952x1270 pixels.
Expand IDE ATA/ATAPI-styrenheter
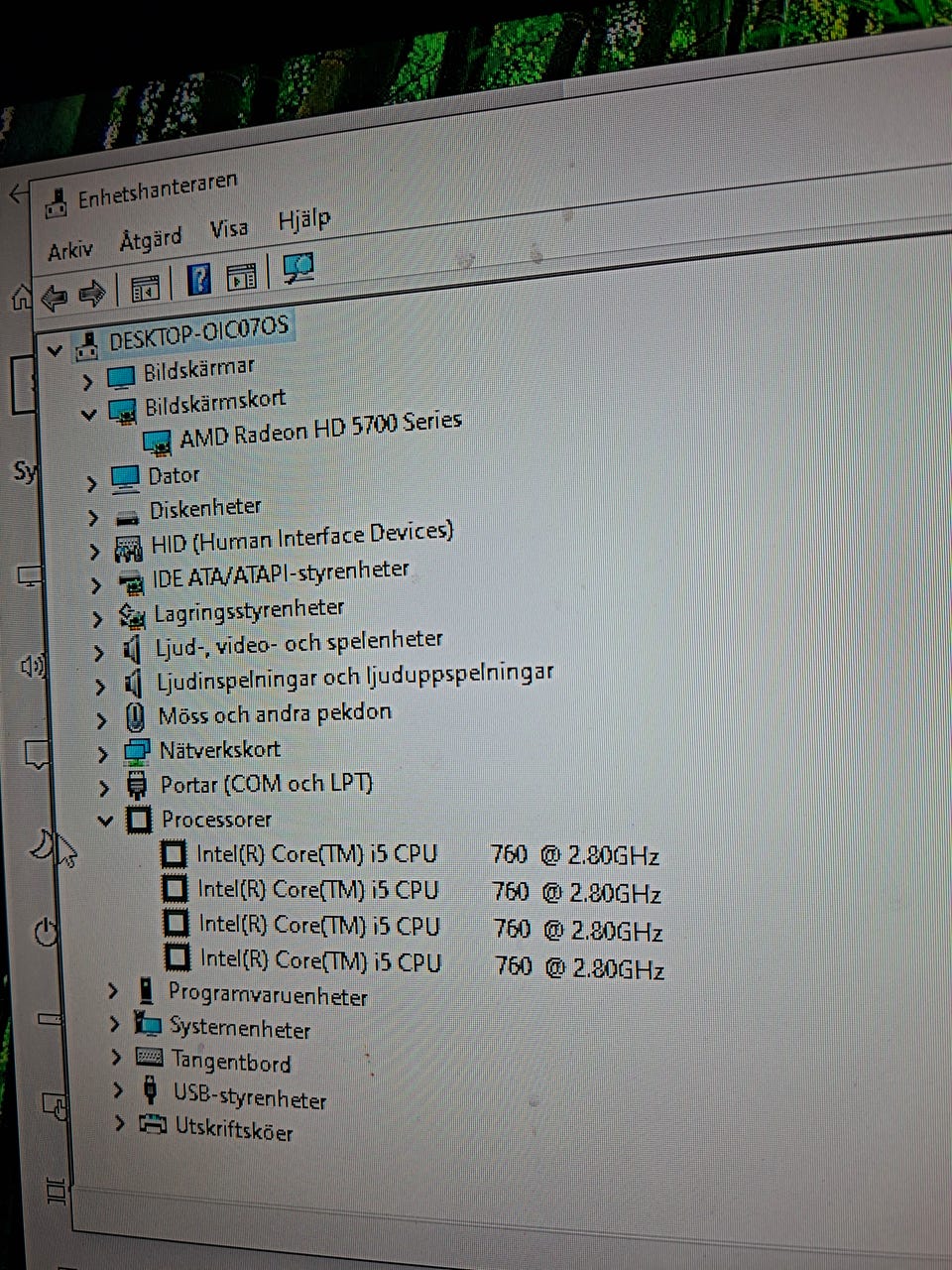pyautogui.click(x=97, y=585)
